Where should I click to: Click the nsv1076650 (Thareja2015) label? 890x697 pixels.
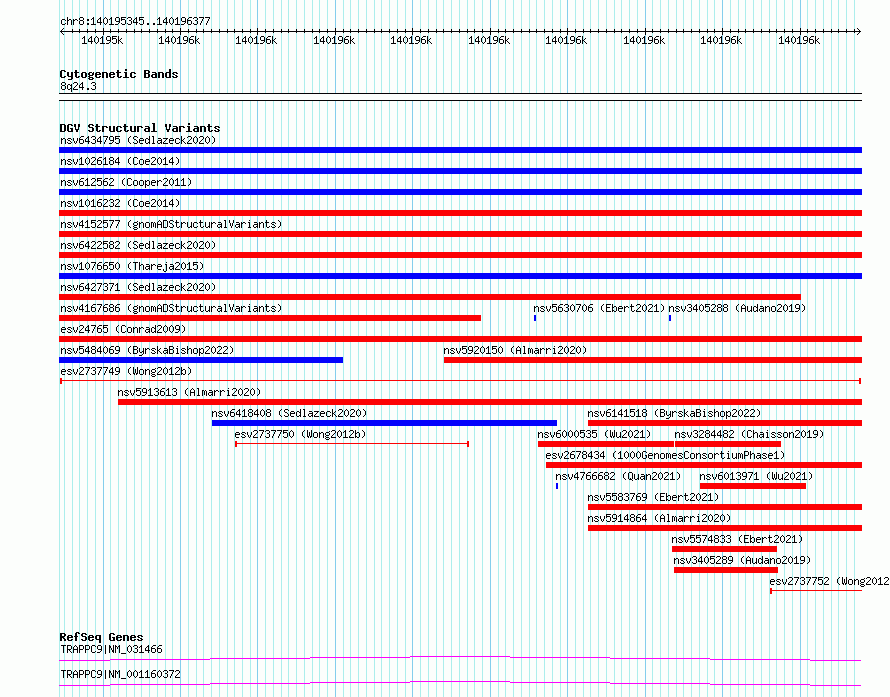click(x=132, y=266)
